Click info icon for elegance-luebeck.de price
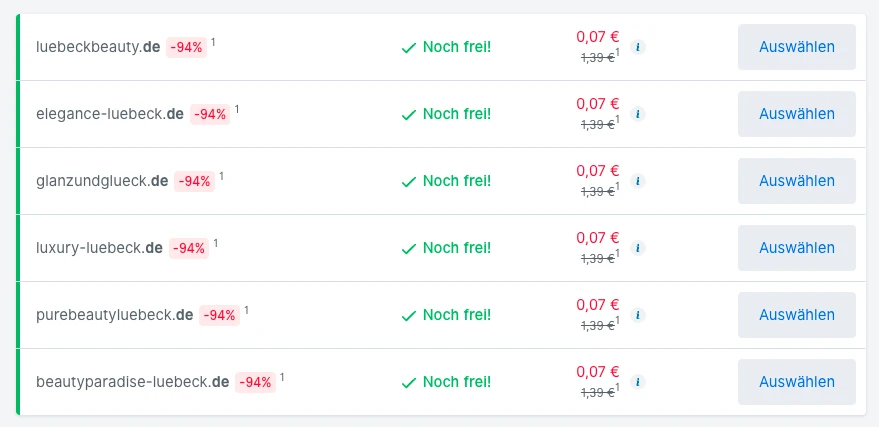 point(639,114)
